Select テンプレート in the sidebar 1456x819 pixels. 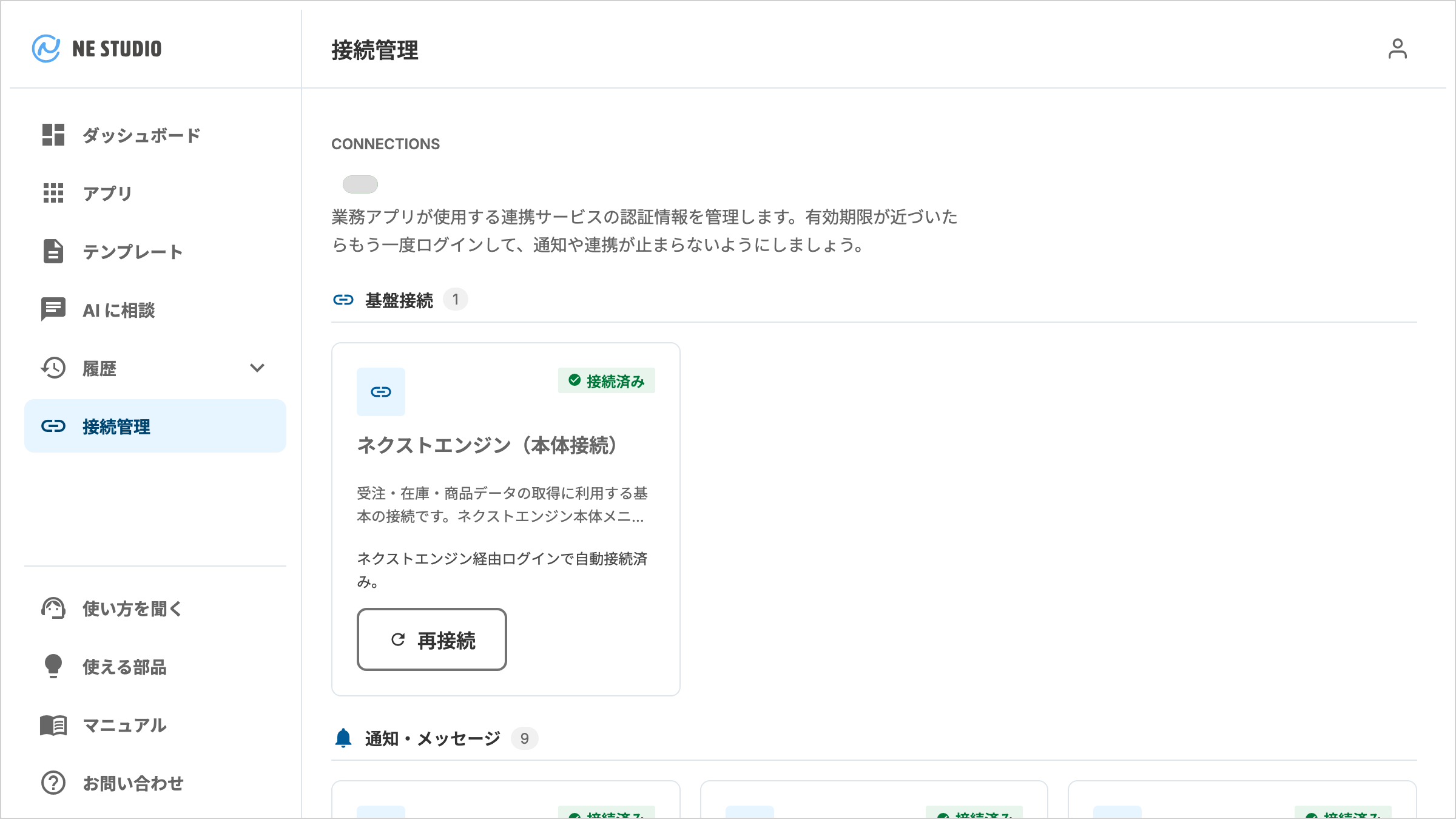155,251
